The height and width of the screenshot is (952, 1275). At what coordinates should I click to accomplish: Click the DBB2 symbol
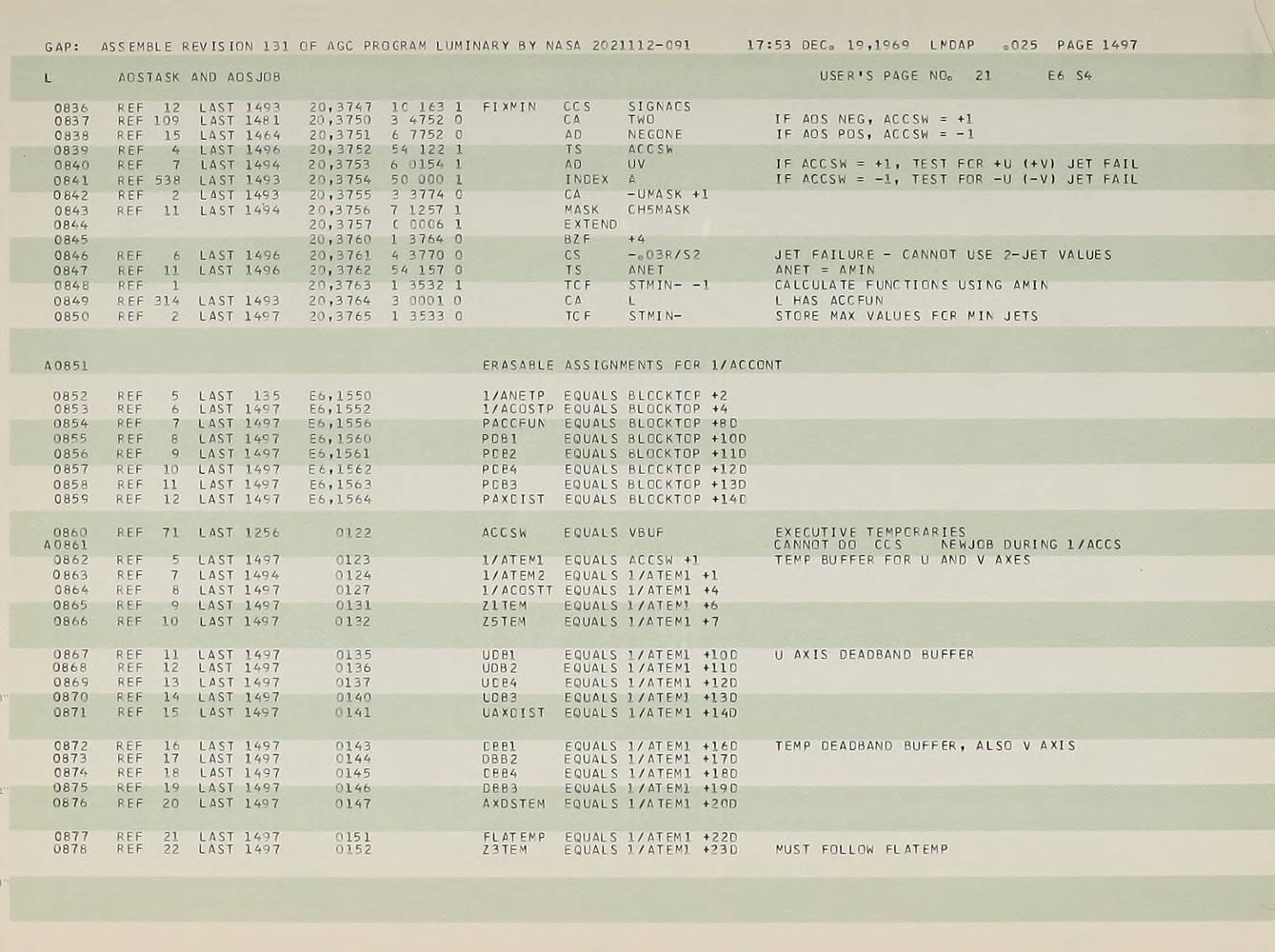[x=499, y=760]
